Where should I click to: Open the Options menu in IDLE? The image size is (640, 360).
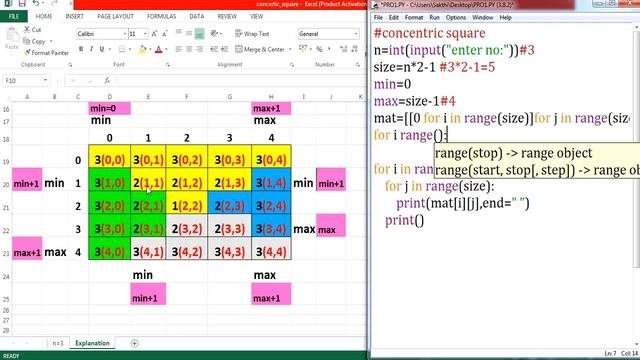[x=456, y=18]
